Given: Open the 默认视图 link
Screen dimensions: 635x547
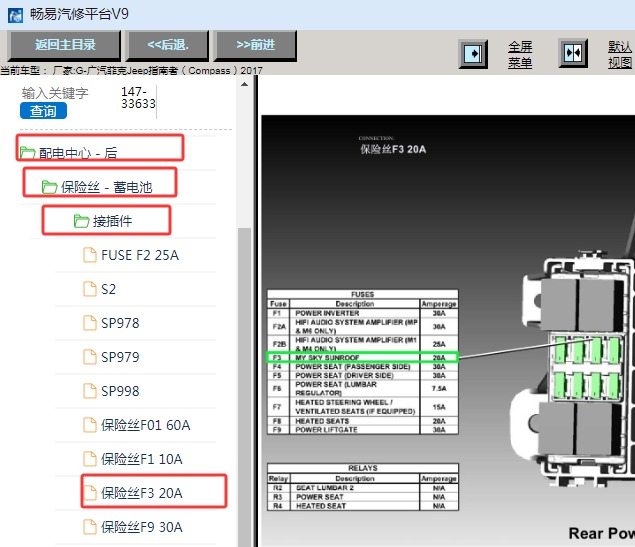Looking at the screenshot, I should point(620,55).
